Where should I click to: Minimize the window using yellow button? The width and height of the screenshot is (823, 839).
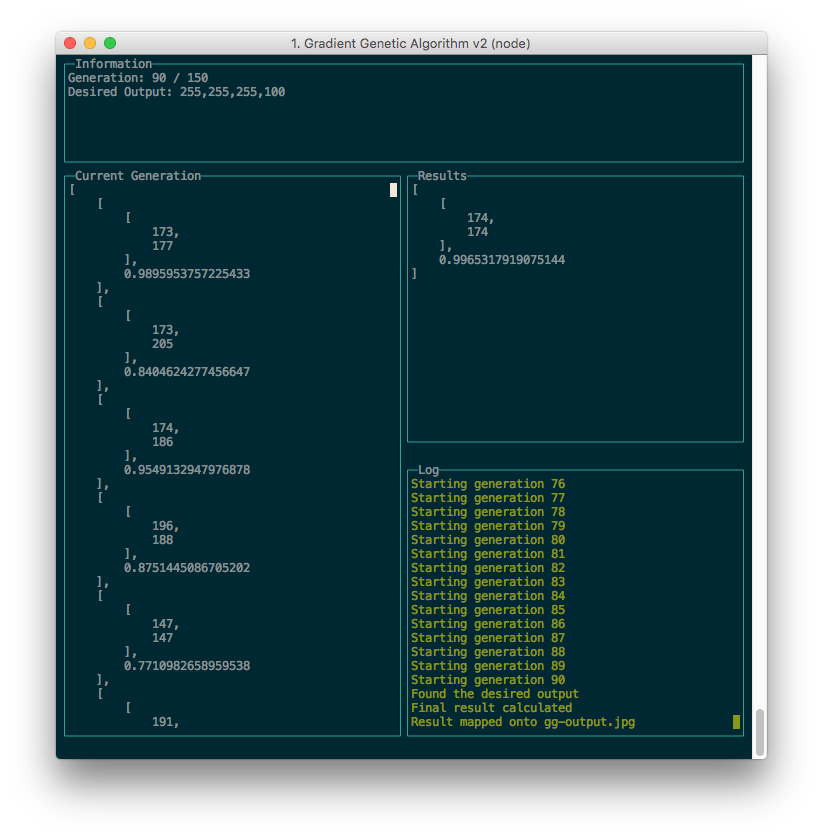[x=90, y=43]
